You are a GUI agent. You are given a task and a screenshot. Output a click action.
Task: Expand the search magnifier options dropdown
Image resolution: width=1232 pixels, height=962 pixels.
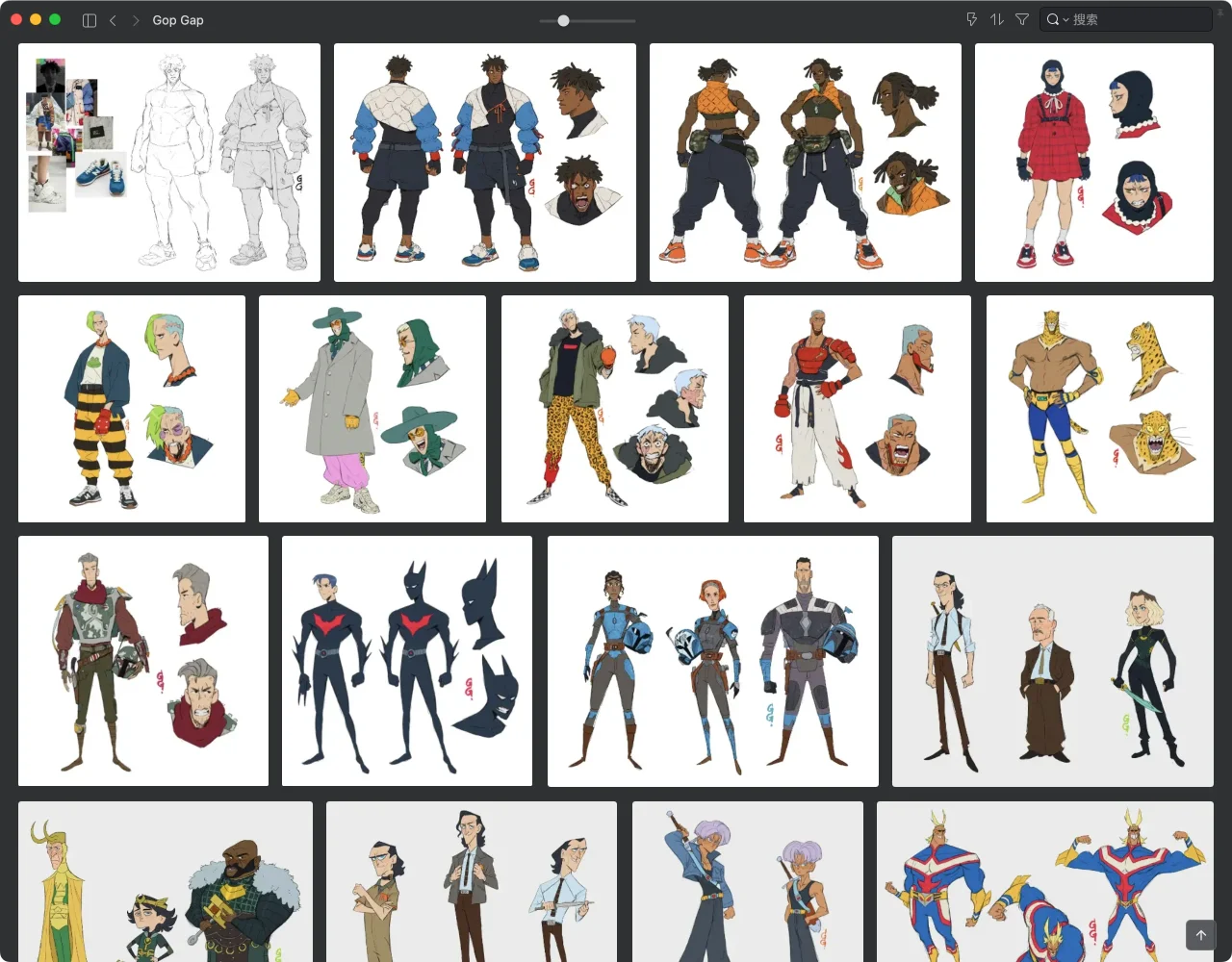tap(1058, 19)
